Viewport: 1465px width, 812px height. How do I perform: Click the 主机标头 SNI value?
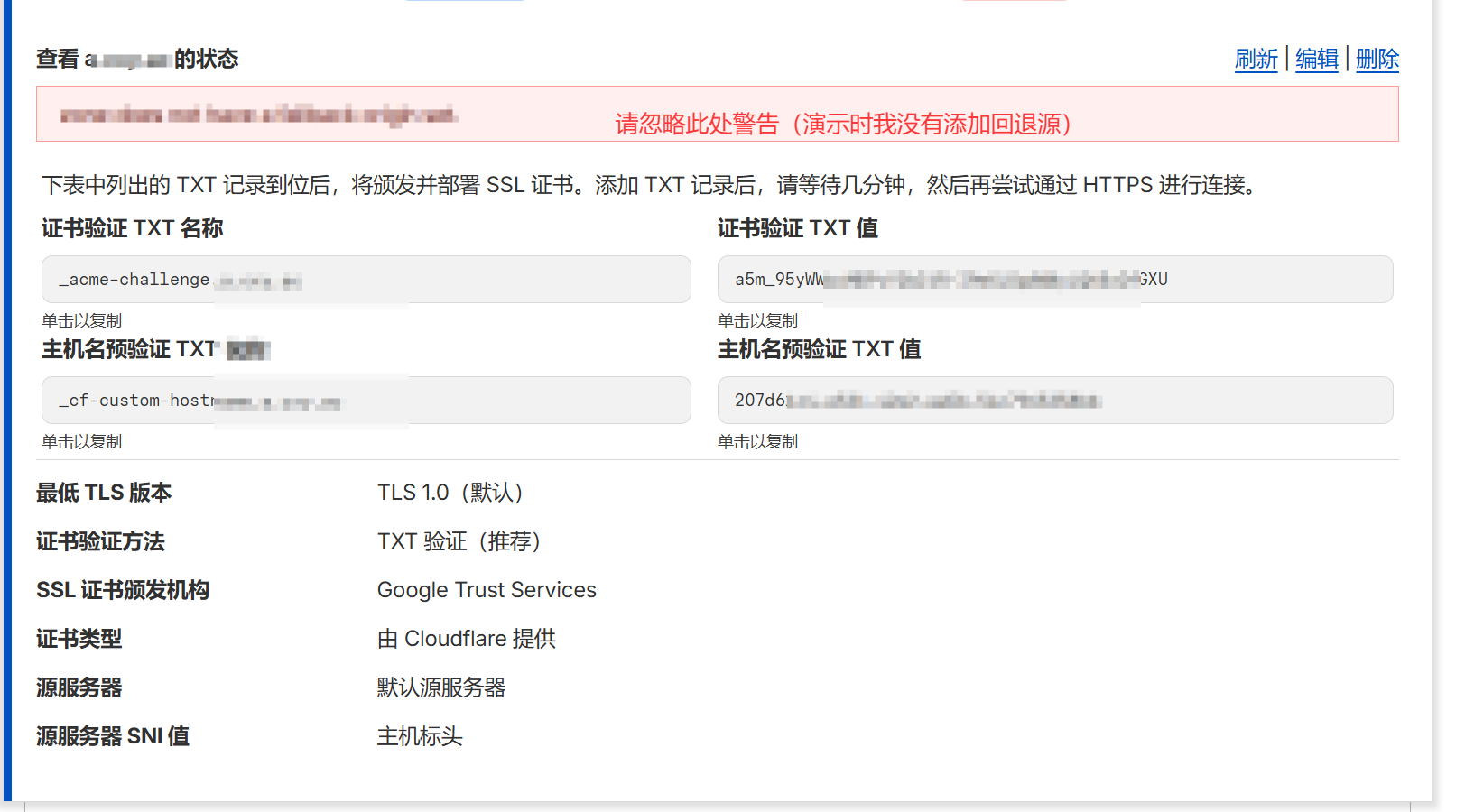pyautogui.click(x=419, y=736)
